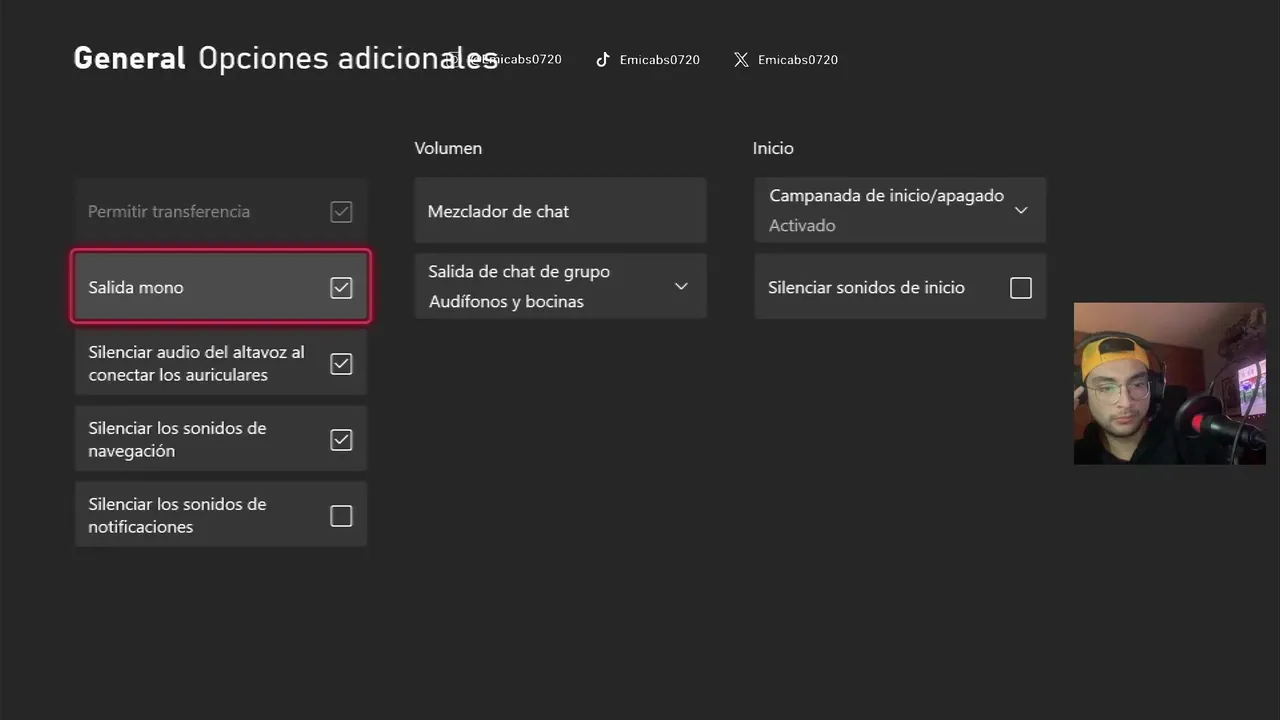
Task: Uncheck silenciar audio del altavoz al conectar auriculares
Action: pyautogui.click(x=341, y=364)
